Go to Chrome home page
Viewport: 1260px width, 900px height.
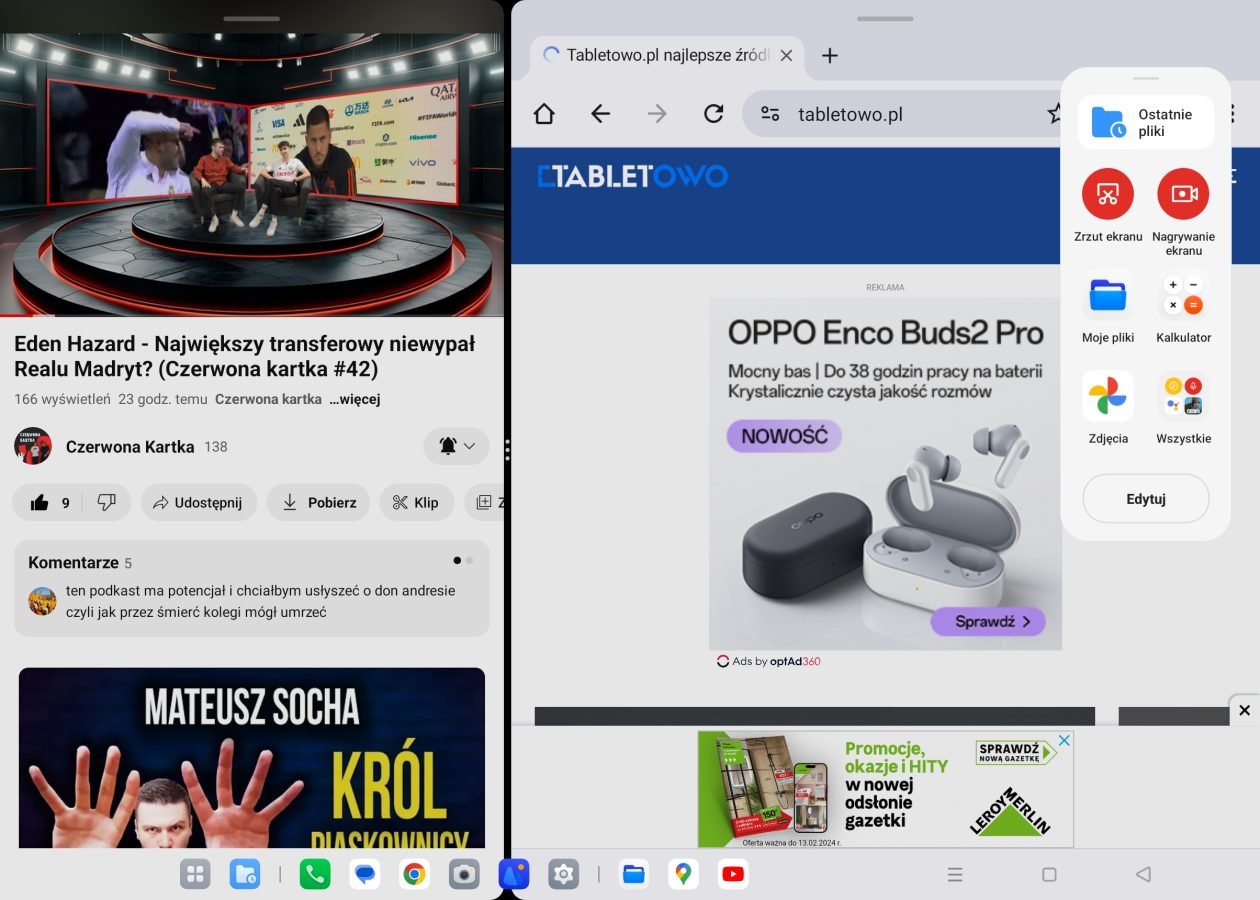[x=544, y=114]
